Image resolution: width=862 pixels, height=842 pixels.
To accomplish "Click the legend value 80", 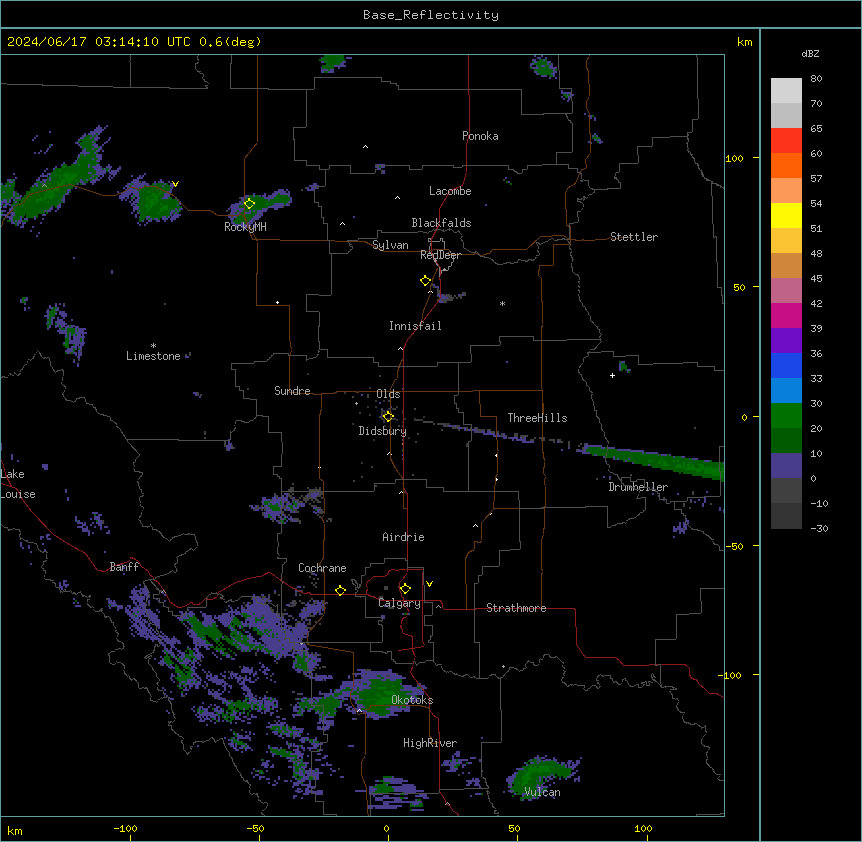I will point(816,79).
